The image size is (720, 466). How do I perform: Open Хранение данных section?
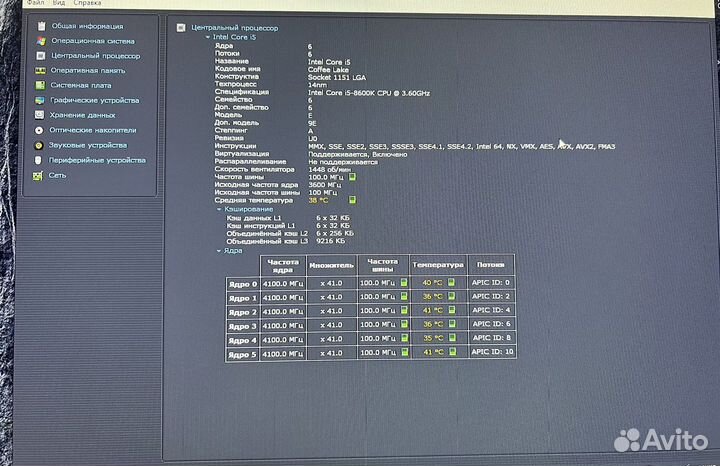82,115
